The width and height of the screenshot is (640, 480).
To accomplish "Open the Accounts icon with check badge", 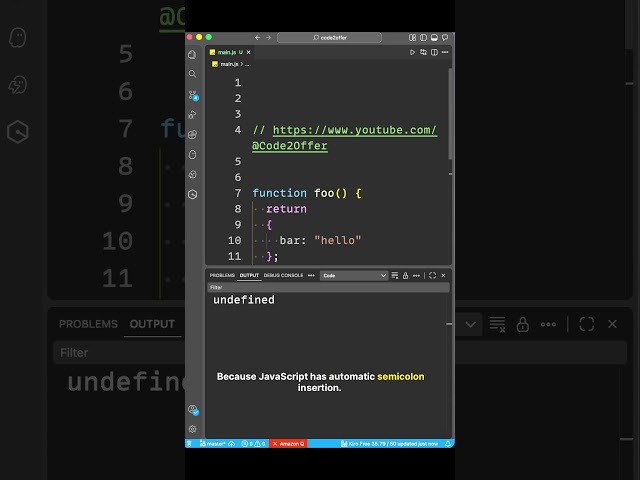I will point(193,410).
